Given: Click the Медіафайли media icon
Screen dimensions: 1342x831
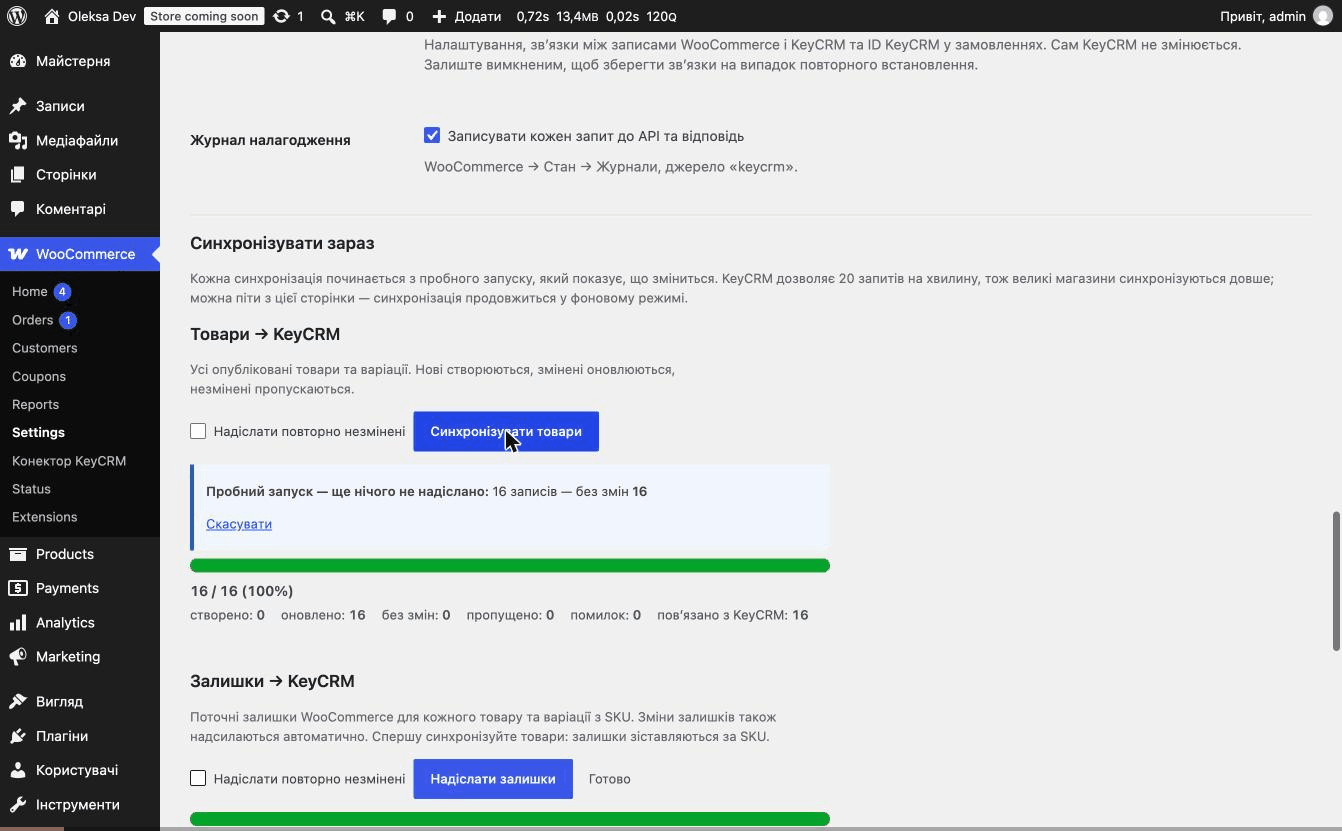Looking at the screenshot, I should (18, 141).
